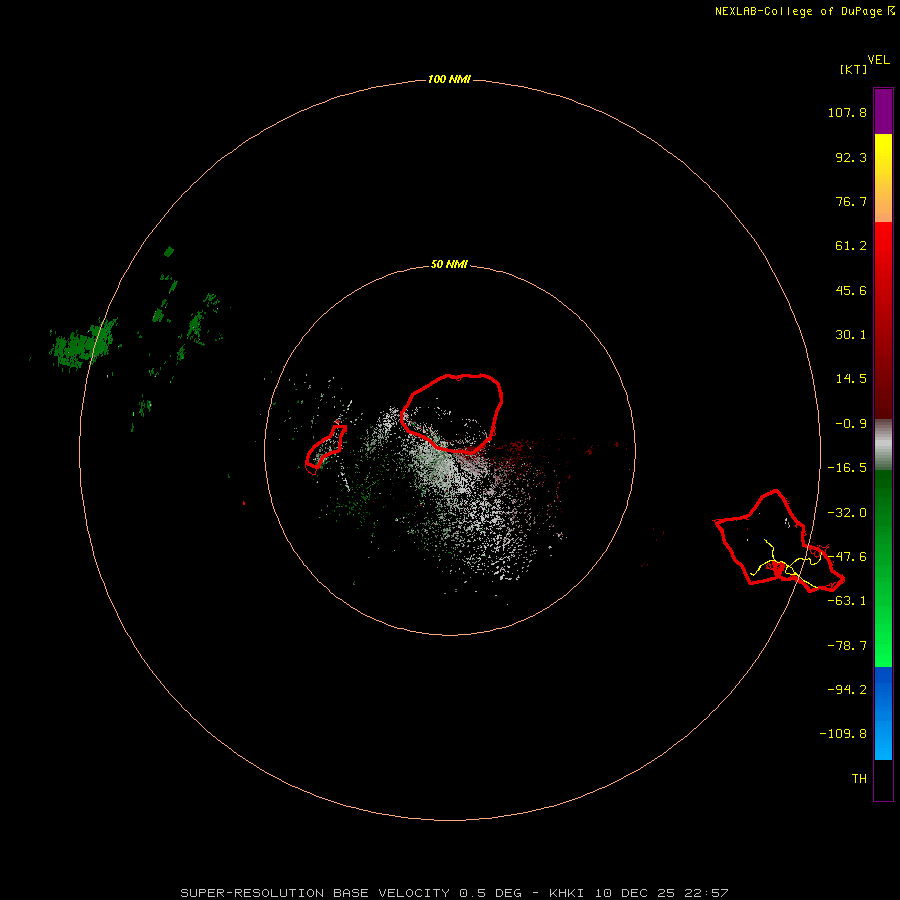
Task: Click the NEXLAB-College of DuPage credit text
Action: [805, 11]
